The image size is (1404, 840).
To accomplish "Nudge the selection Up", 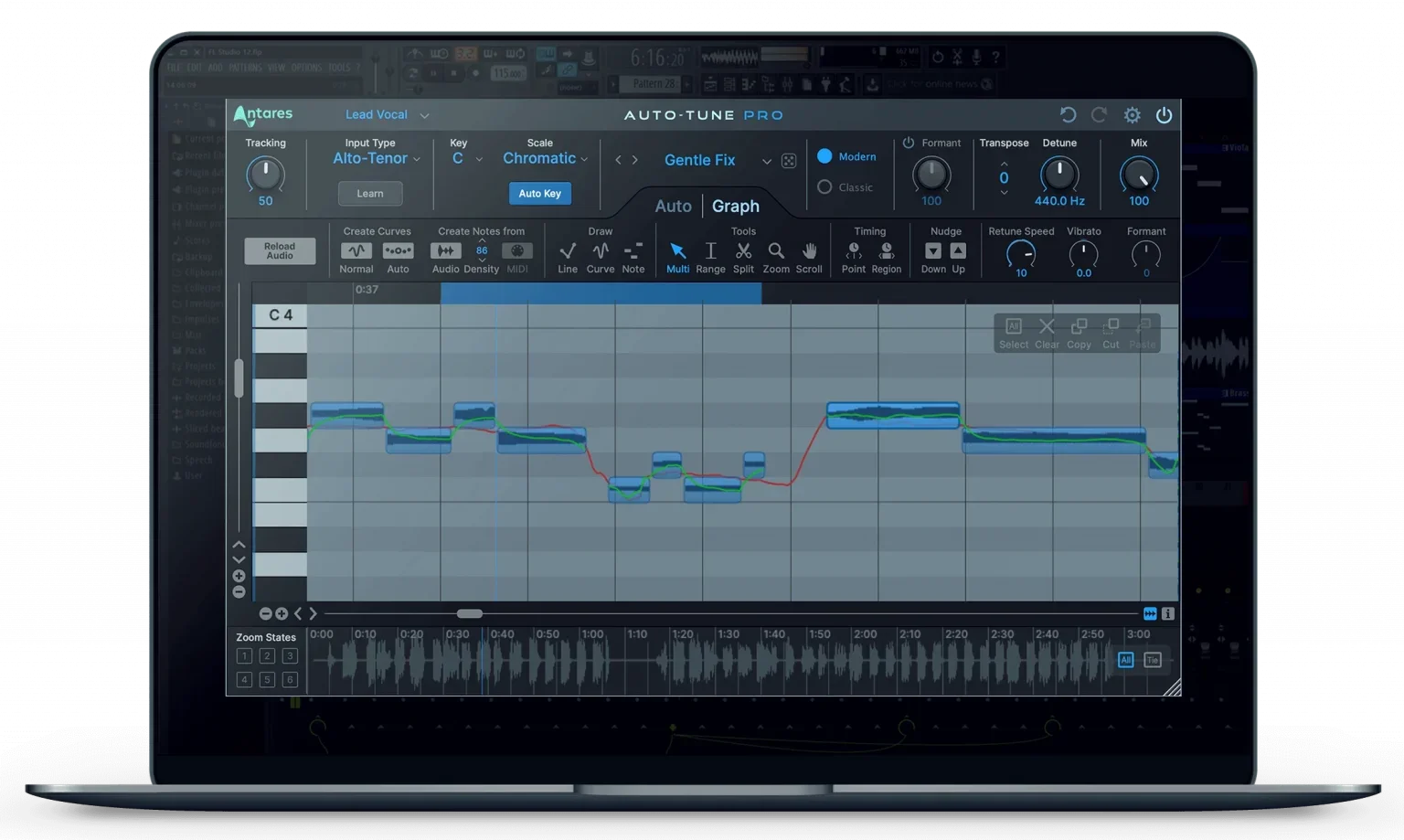I will (x=958, y=250).
